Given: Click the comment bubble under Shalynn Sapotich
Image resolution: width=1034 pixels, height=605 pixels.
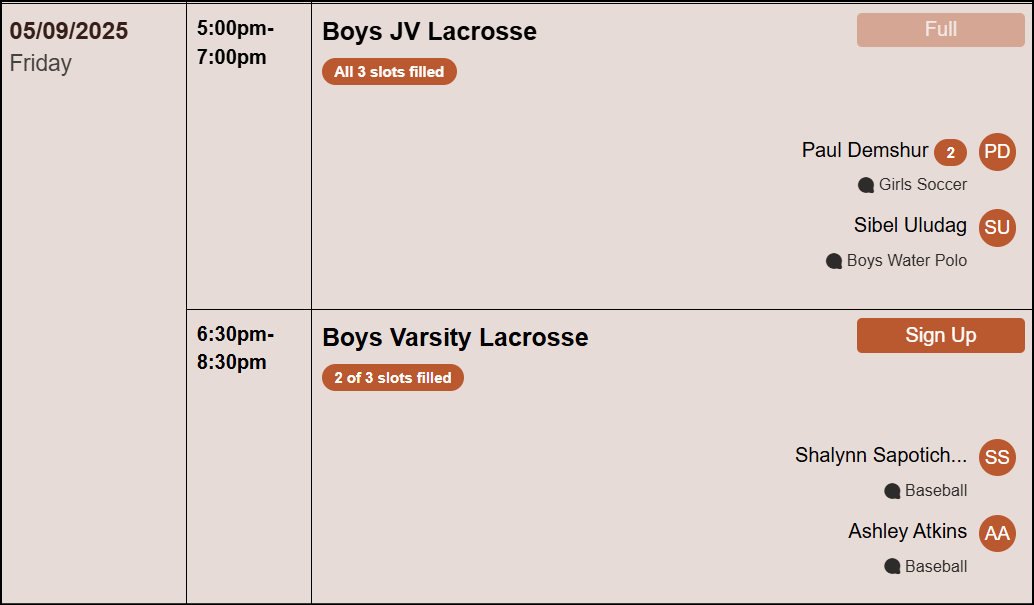Looking at the screenshot, I should click(892, 491).
